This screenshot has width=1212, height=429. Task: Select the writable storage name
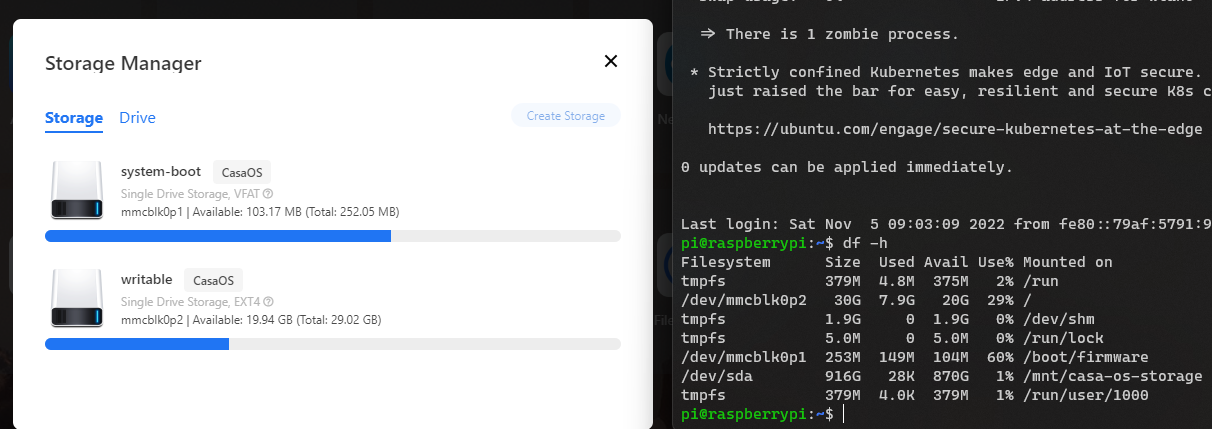tap(147, 279)
